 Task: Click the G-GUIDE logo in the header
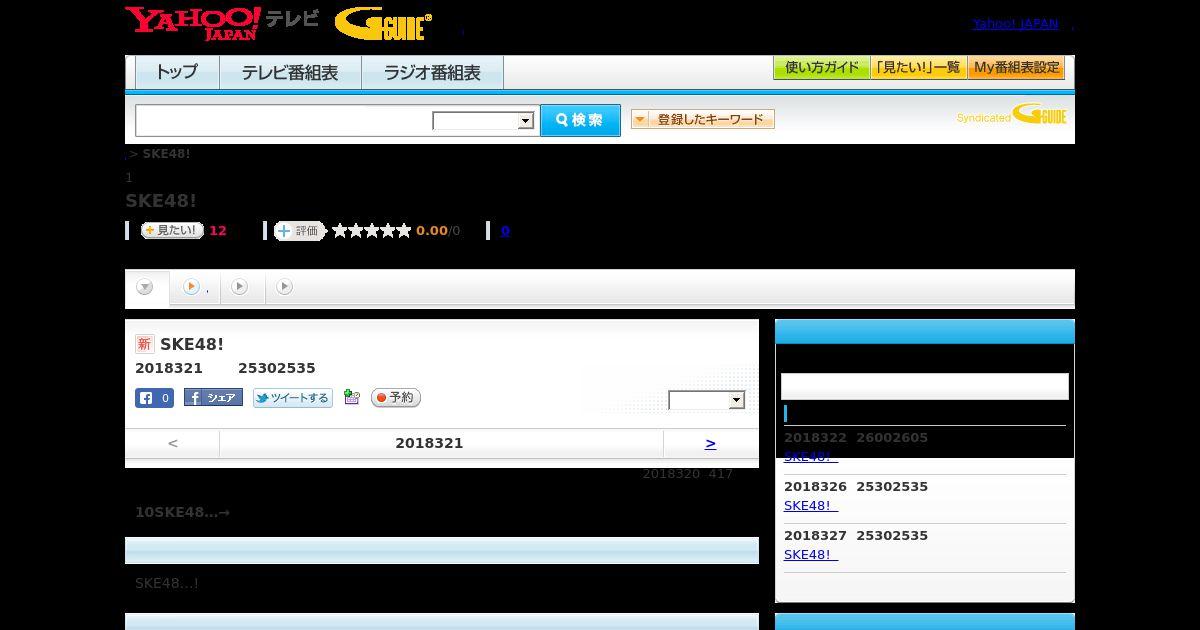click(x=383, y=24)
